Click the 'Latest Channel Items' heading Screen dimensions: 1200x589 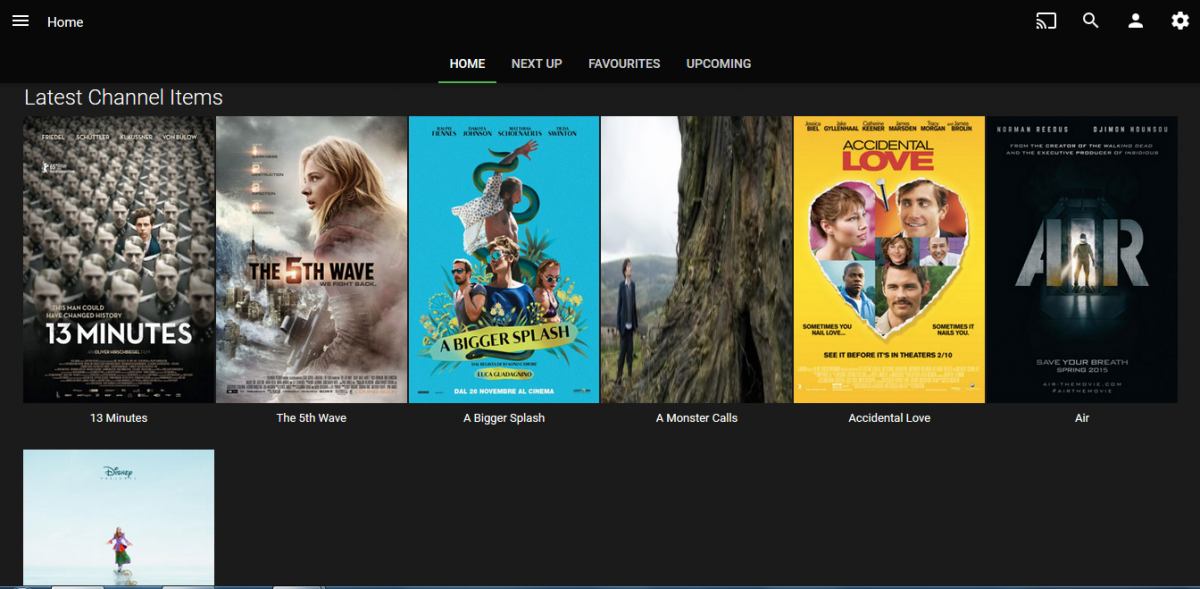123,97
